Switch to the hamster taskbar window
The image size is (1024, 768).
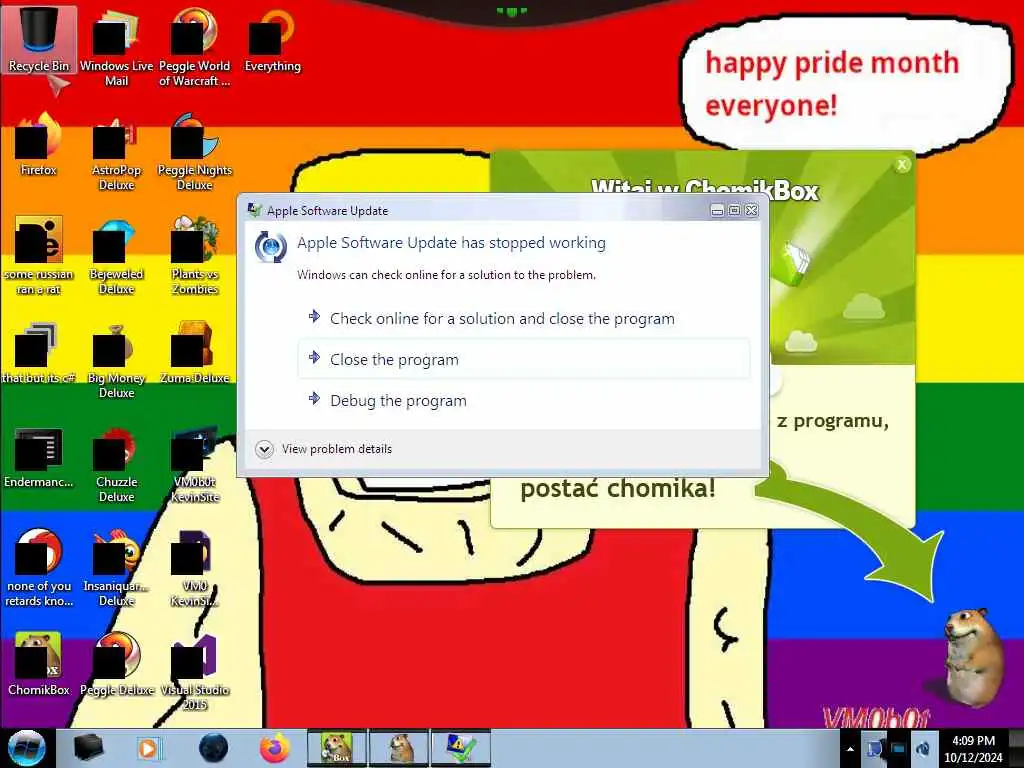coord(398,748)
